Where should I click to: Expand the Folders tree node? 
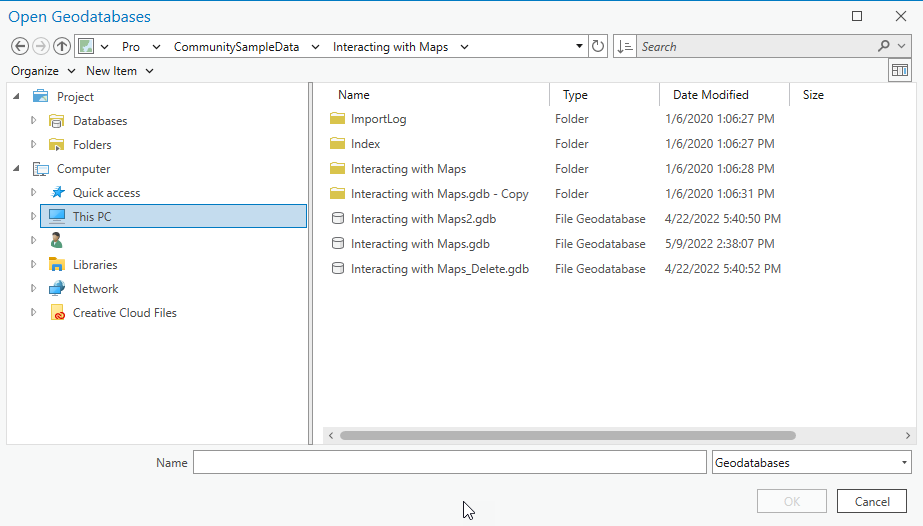point(34,144)
